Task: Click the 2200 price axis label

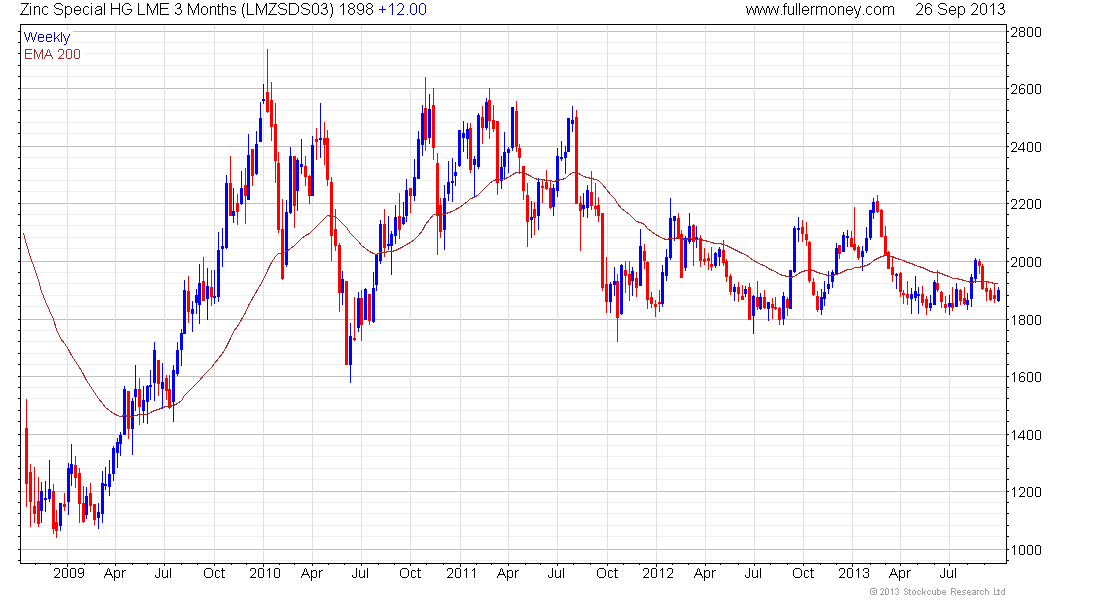Action: 1026,204
